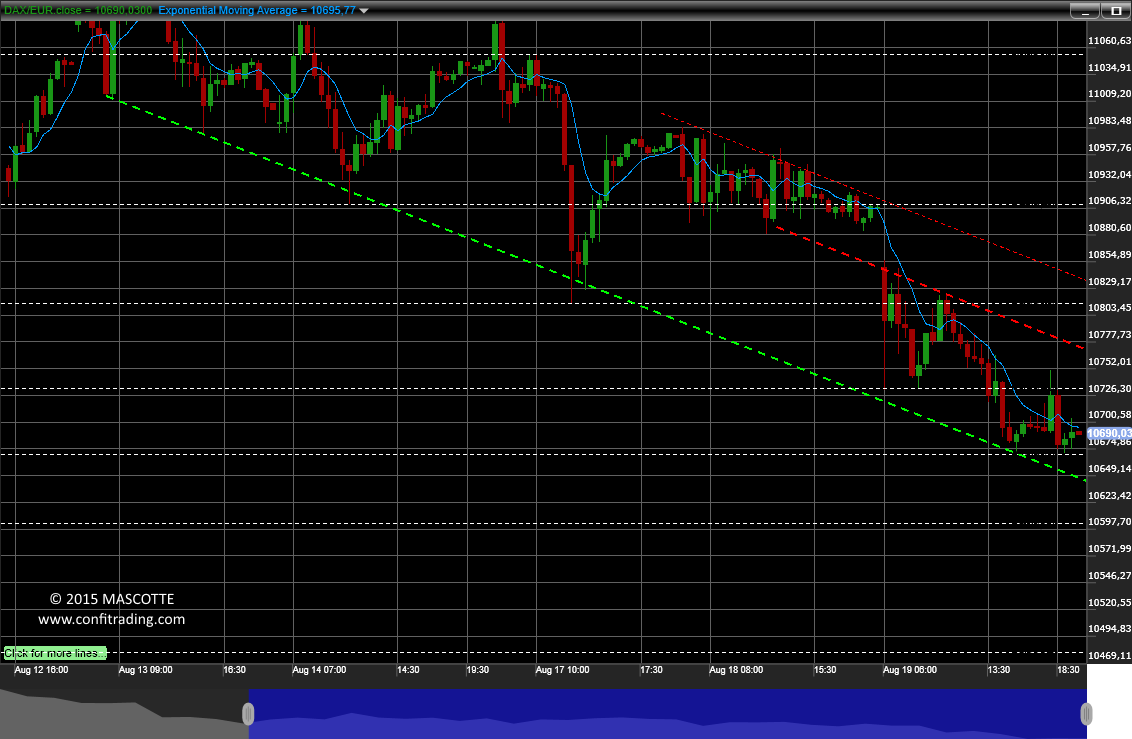Maximize the chart panel
This screenshot has width=1132, height=739.
pos(1116,11)
